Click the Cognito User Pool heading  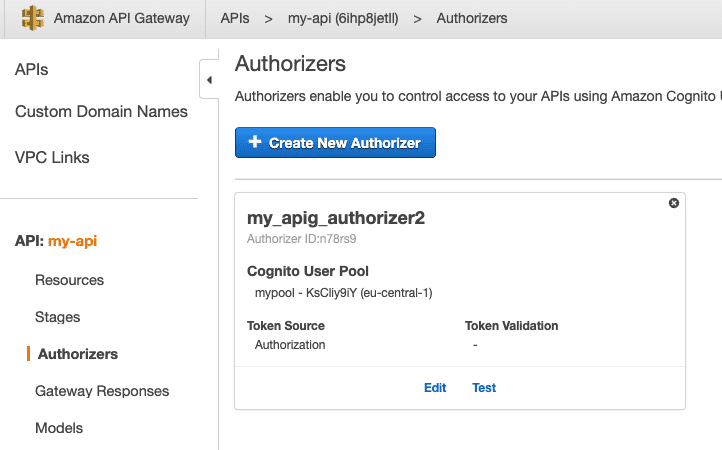click(x=308, y=271)
